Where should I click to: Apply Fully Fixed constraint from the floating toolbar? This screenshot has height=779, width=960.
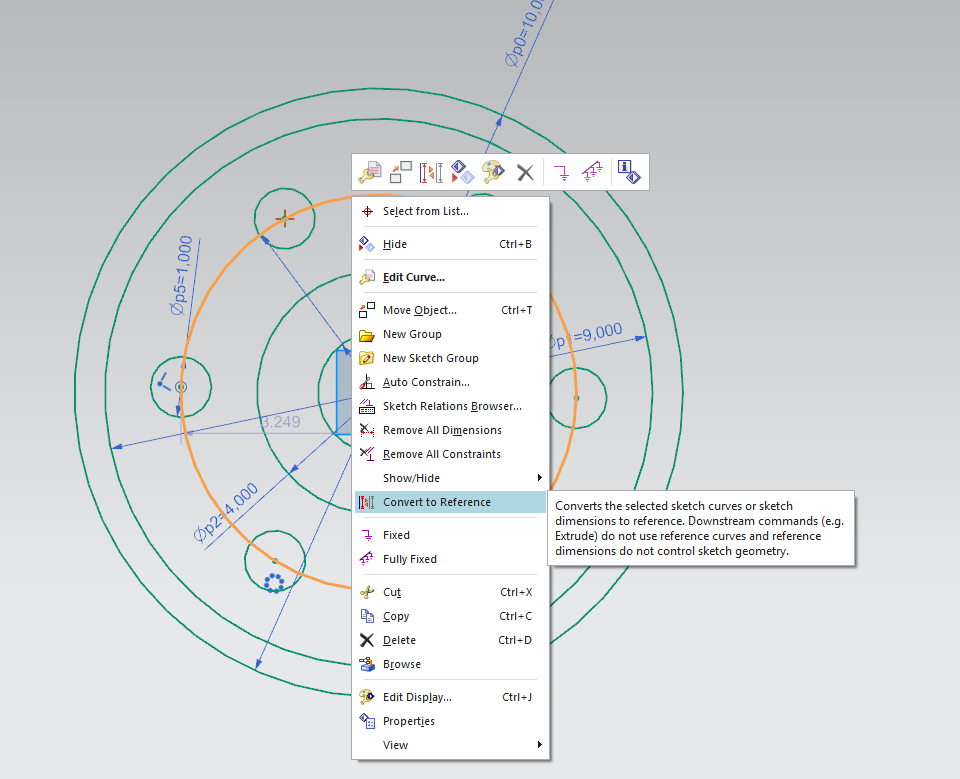point(592,172)
